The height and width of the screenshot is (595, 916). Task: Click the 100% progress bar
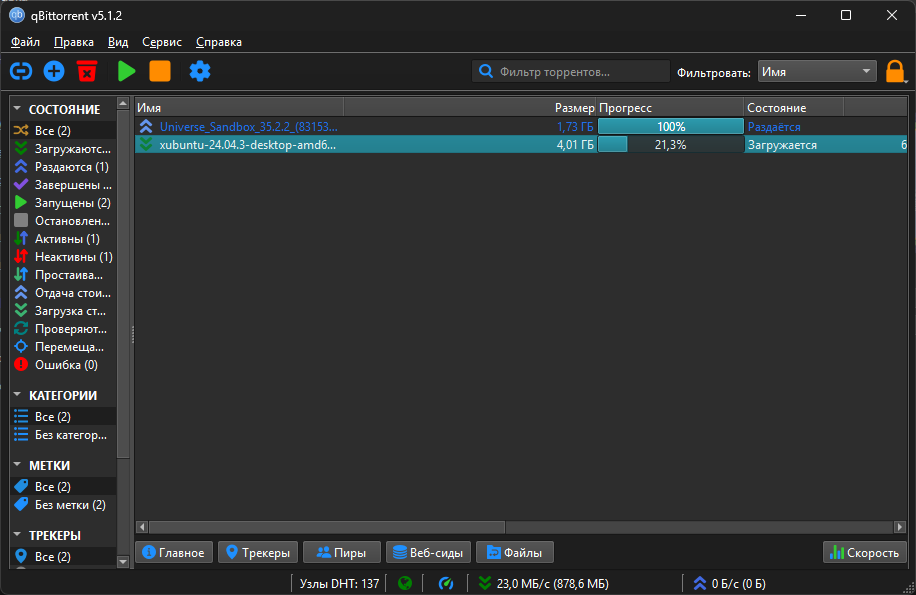670,126
